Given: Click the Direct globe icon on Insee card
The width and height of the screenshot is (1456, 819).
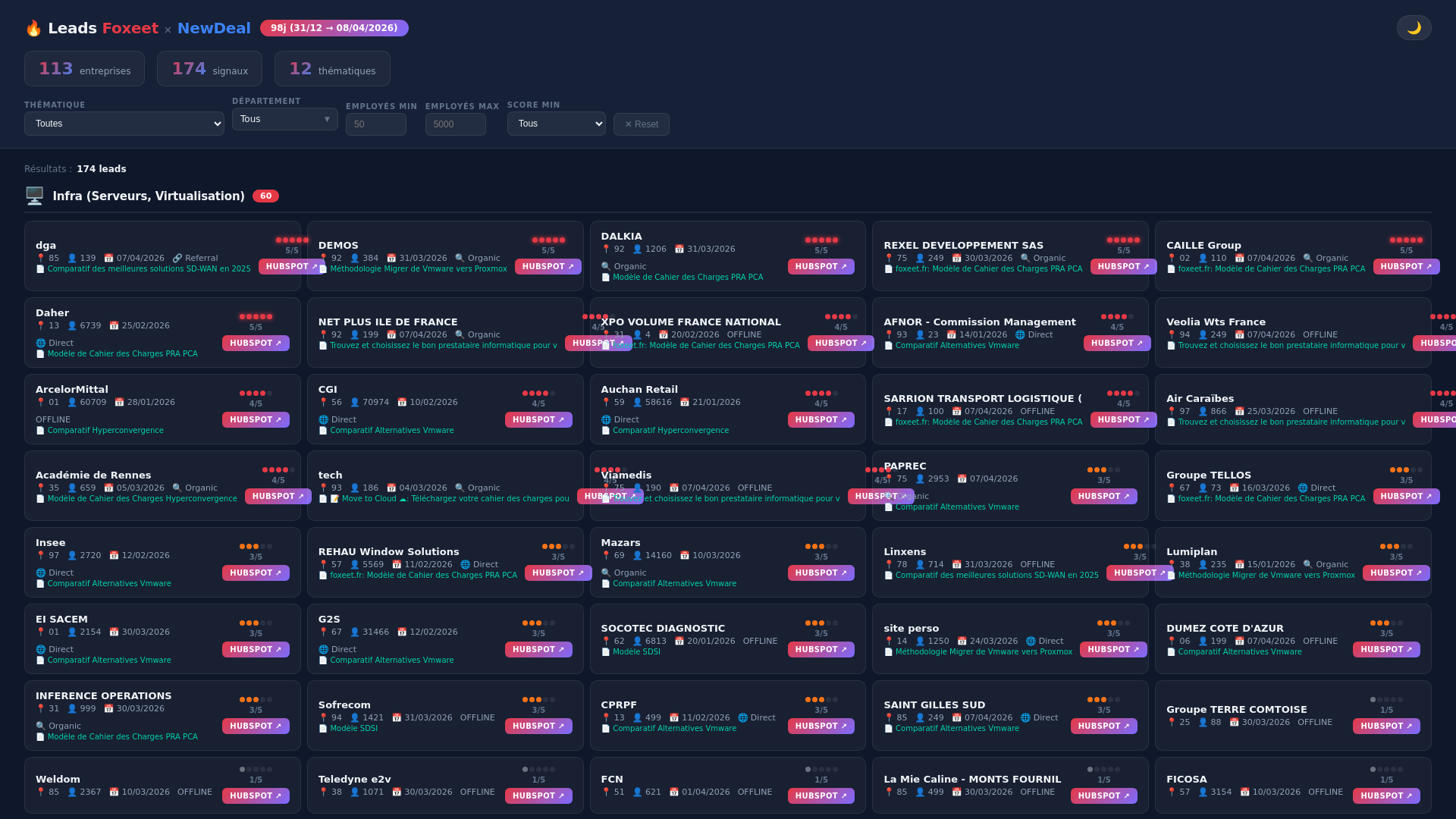Looking at the screenshot, I should click(41, 573).
